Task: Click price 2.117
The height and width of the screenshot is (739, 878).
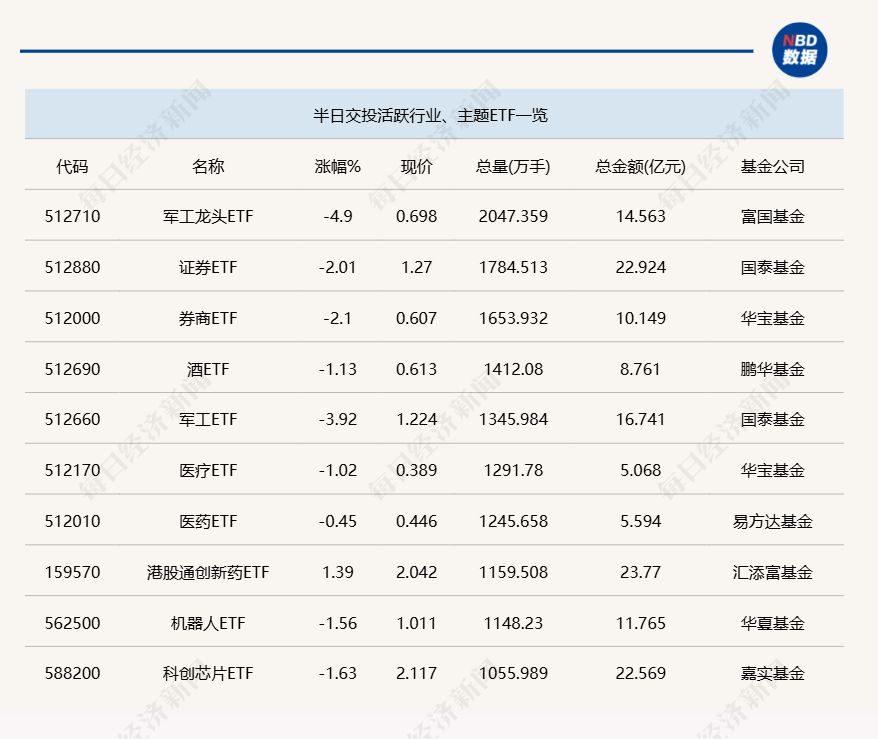Action: (416, 672)
